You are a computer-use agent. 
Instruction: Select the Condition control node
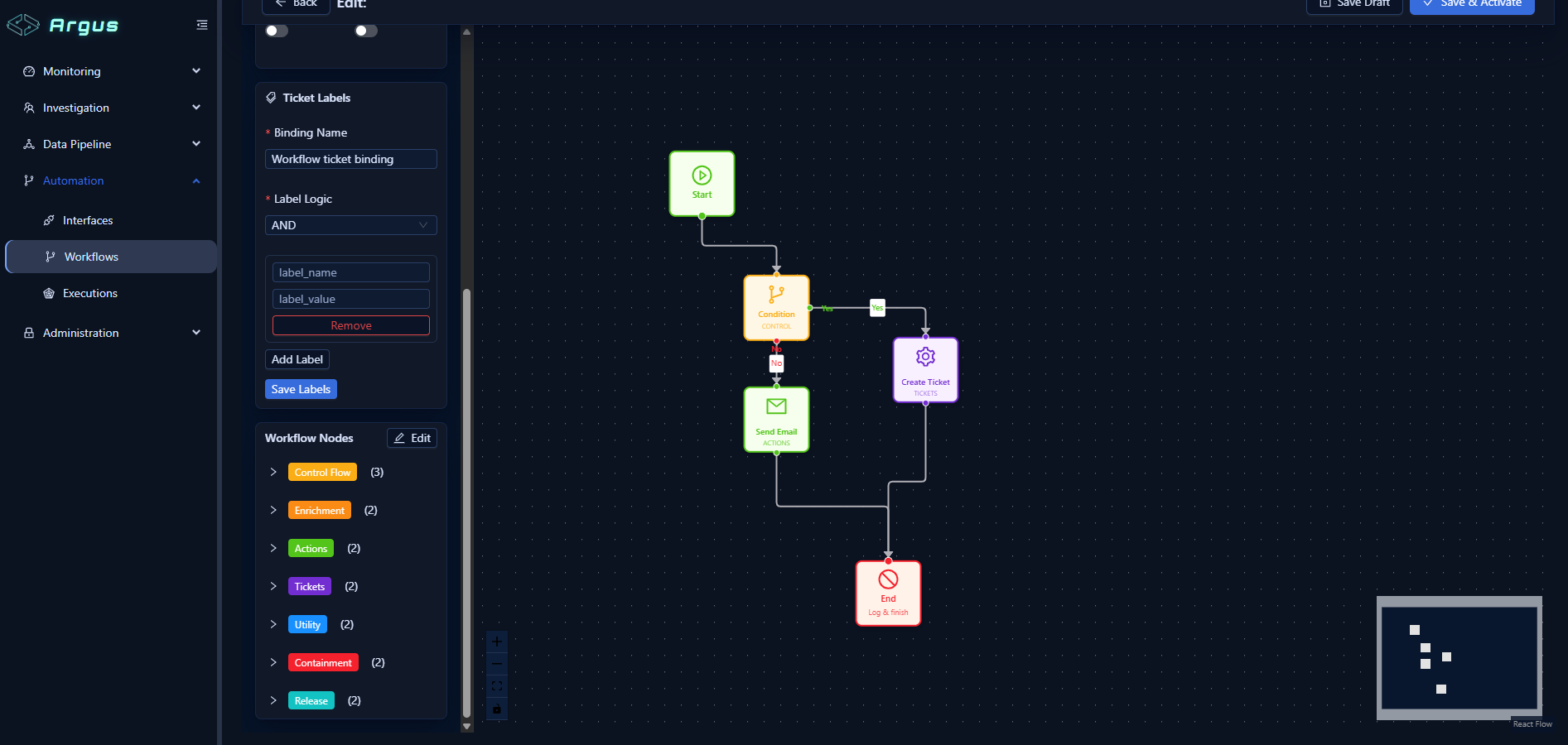[776, 308]
